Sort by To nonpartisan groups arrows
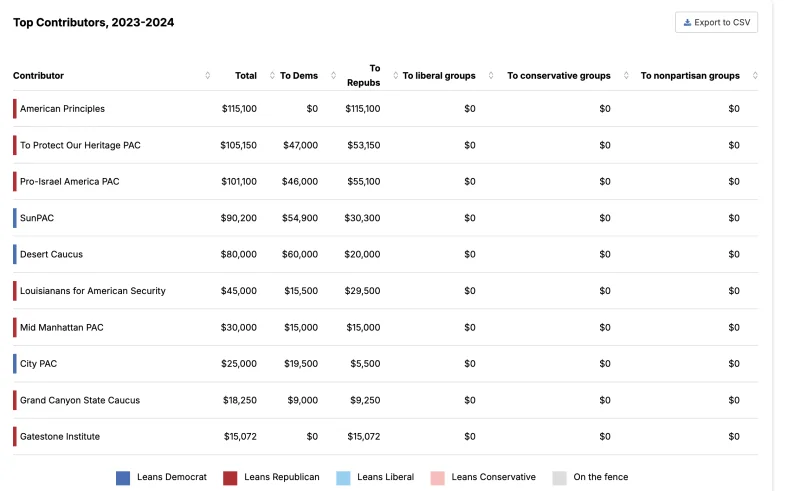 (755, 76)
